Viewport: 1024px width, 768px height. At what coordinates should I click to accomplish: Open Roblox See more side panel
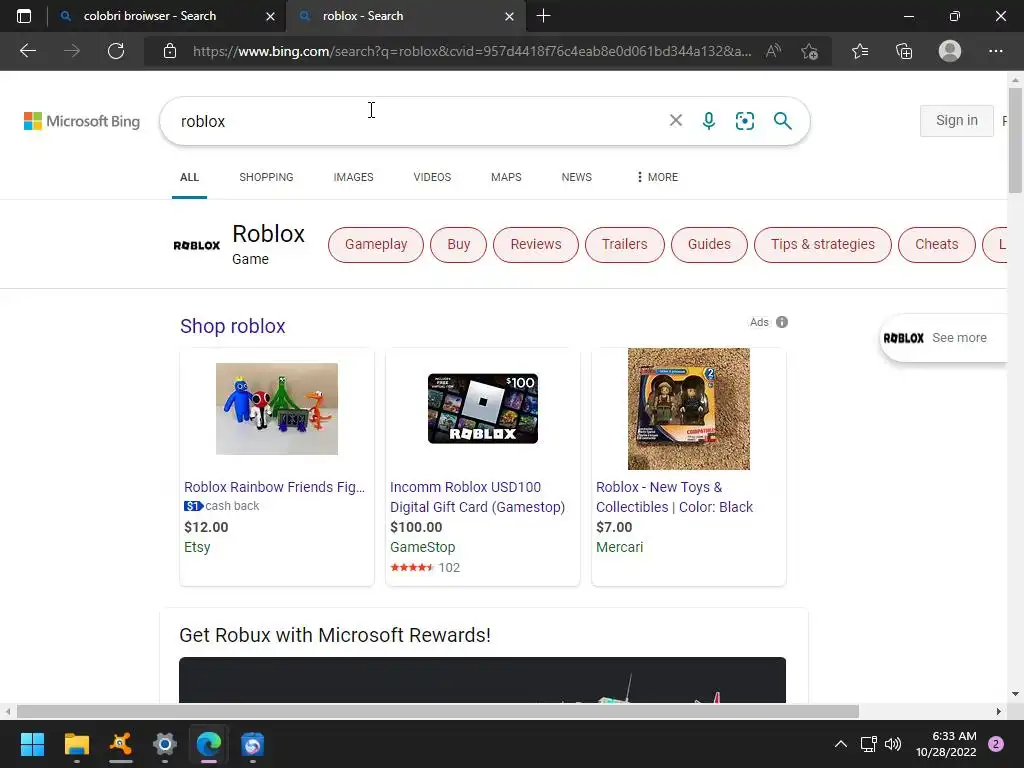(x=943, y=338)
